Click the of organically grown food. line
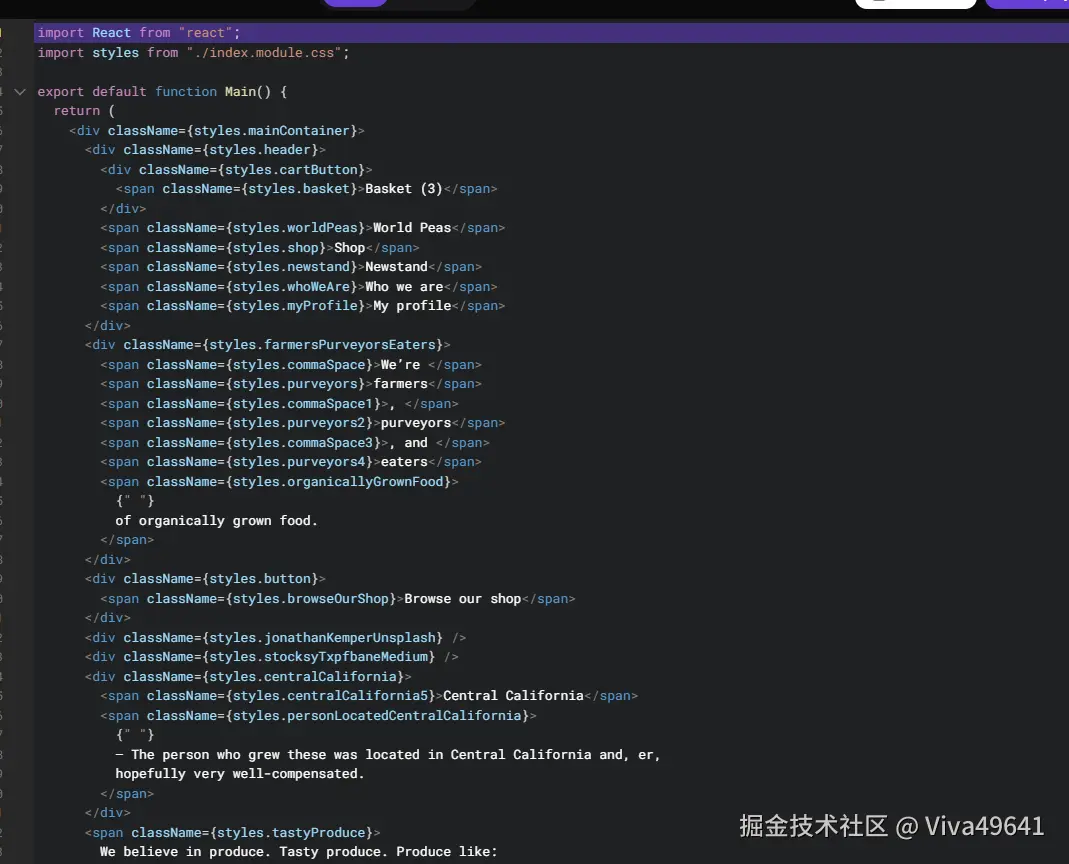 (x=216, y=520)
